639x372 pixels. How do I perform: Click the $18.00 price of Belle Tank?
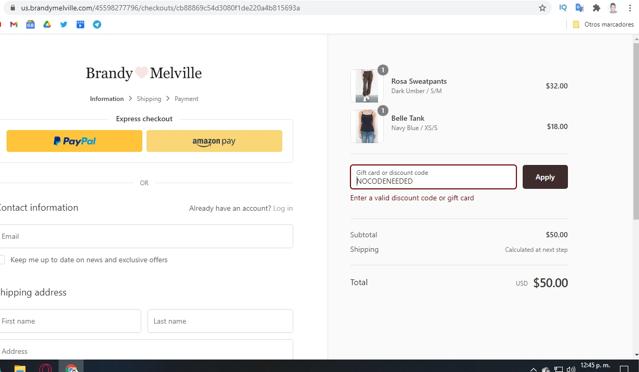[557, 126]
